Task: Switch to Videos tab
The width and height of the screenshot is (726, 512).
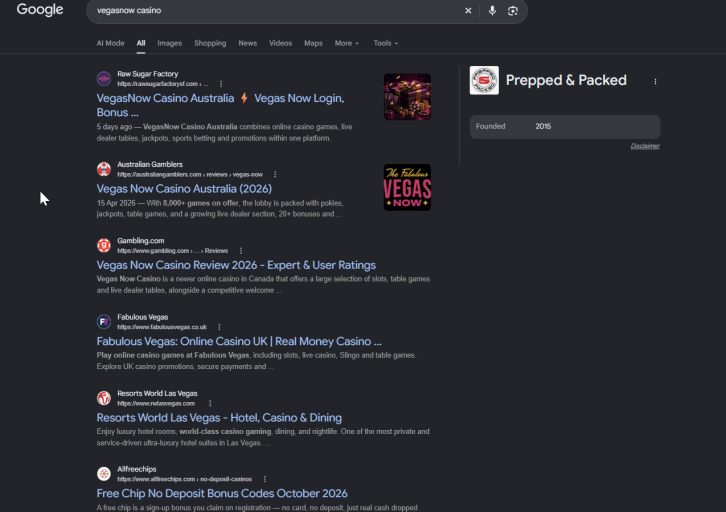Action: tap(281, 43)
